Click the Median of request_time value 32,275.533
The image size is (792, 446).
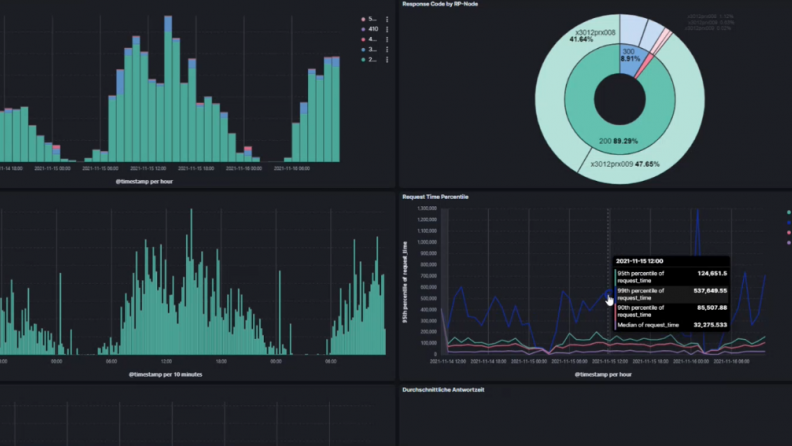(710, 325)
